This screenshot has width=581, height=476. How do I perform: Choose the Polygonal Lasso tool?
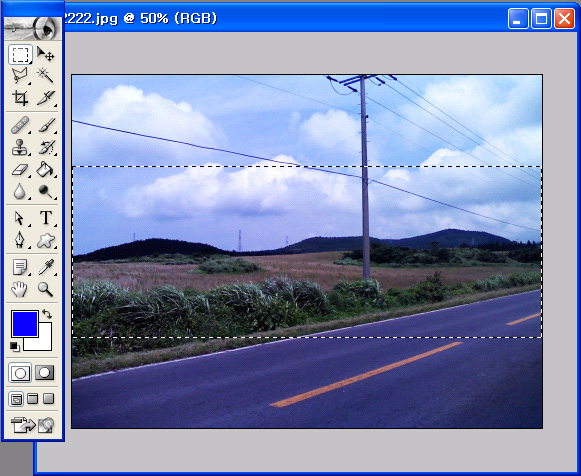click(20, 76)
